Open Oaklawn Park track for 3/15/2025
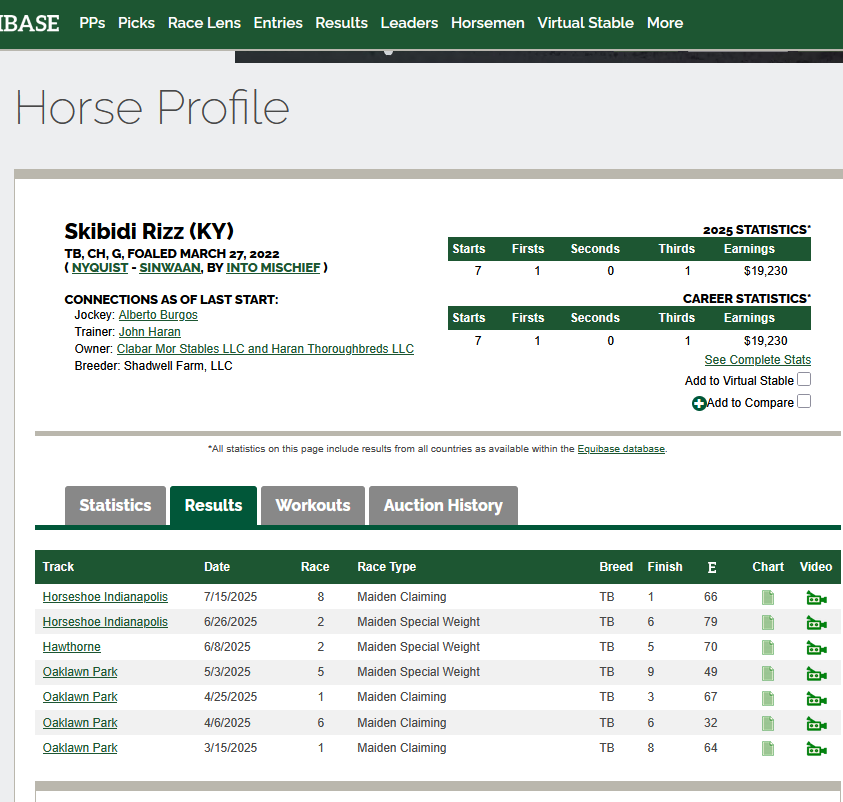 click(80, 748)
